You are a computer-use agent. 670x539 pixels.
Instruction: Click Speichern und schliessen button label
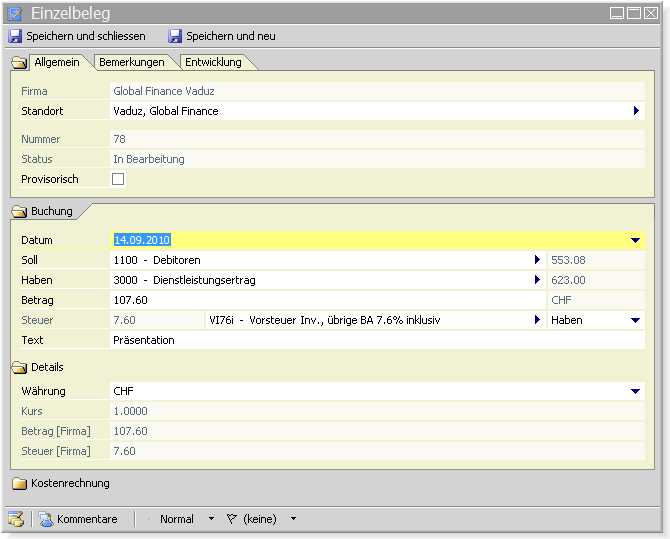pyautogui.click(x=86, y=36)
